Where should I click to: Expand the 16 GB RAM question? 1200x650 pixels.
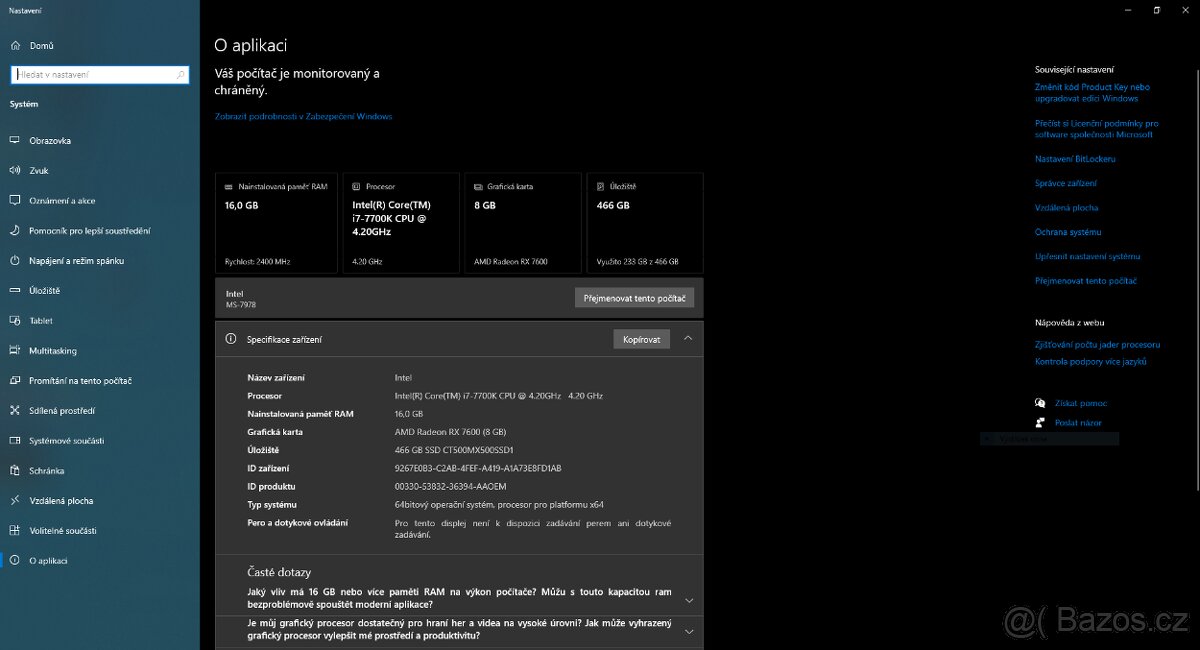click(688, 600)
